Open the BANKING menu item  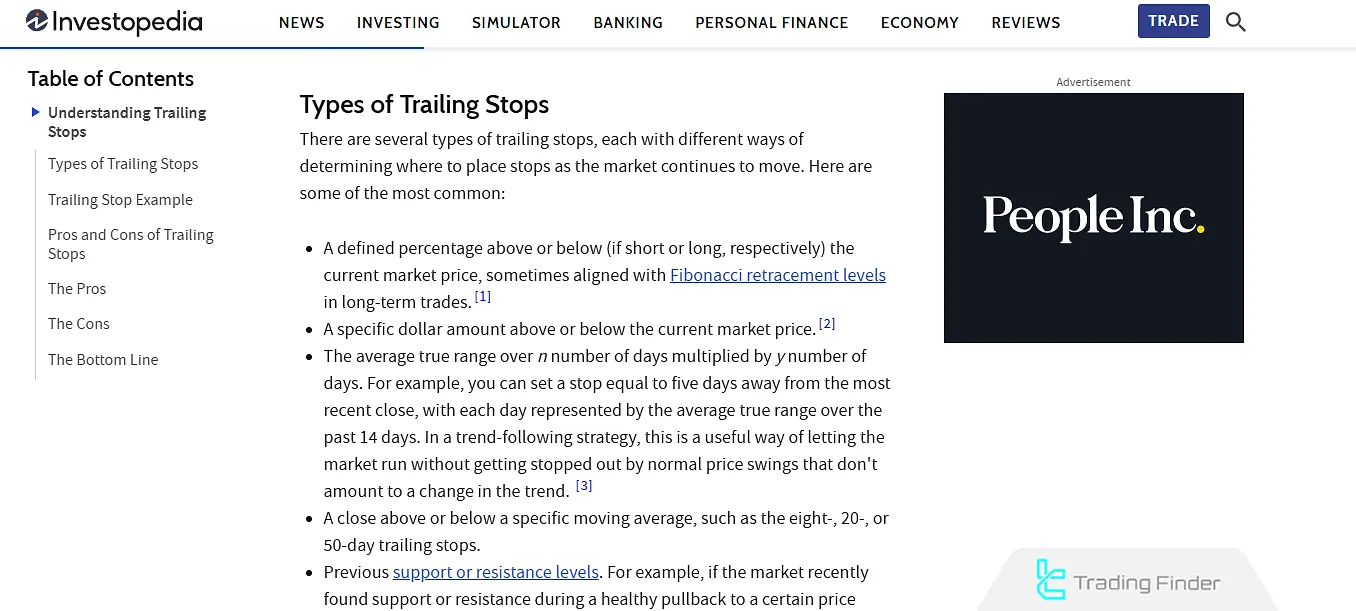click(628, 22)
